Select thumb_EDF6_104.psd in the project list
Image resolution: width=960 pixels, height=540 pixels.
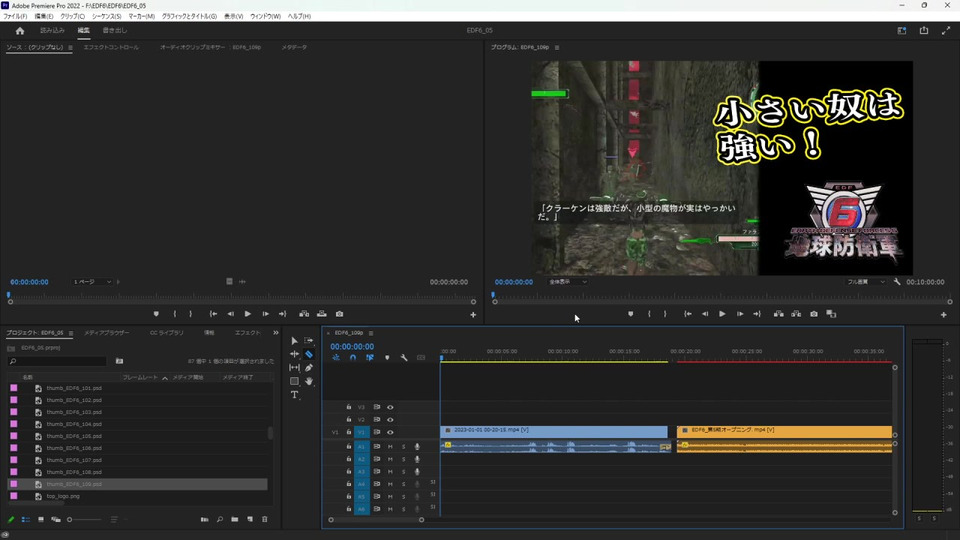pyautogui.click(x=74, y=424)
